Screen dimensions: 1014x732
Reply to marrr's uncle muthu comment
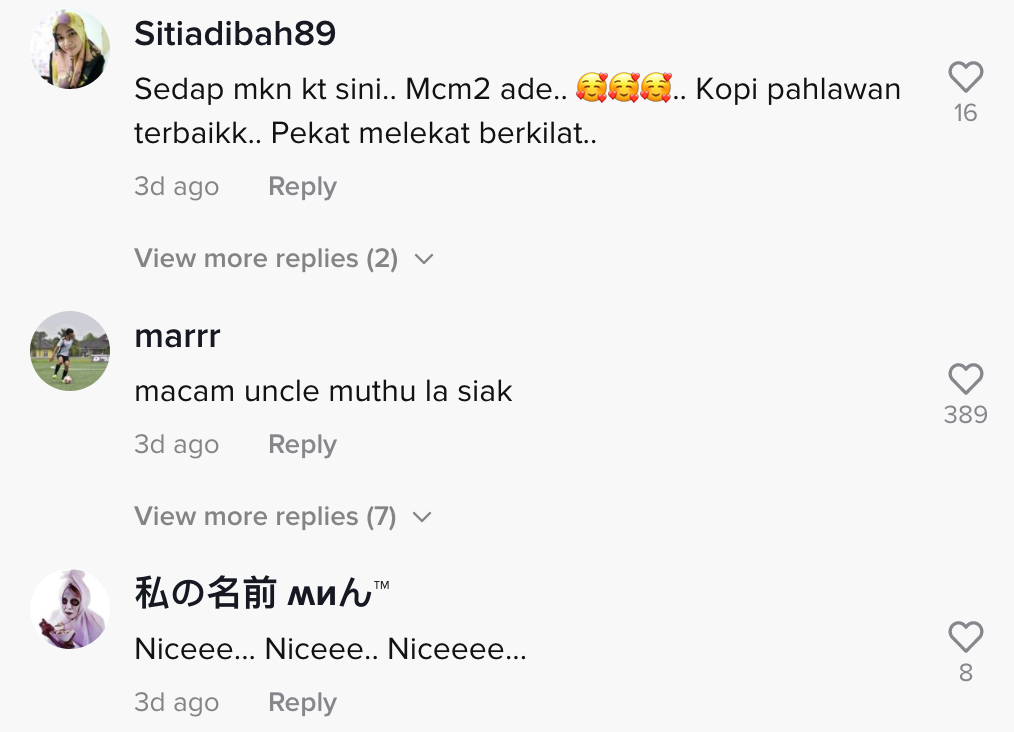[x=302, y=445]
